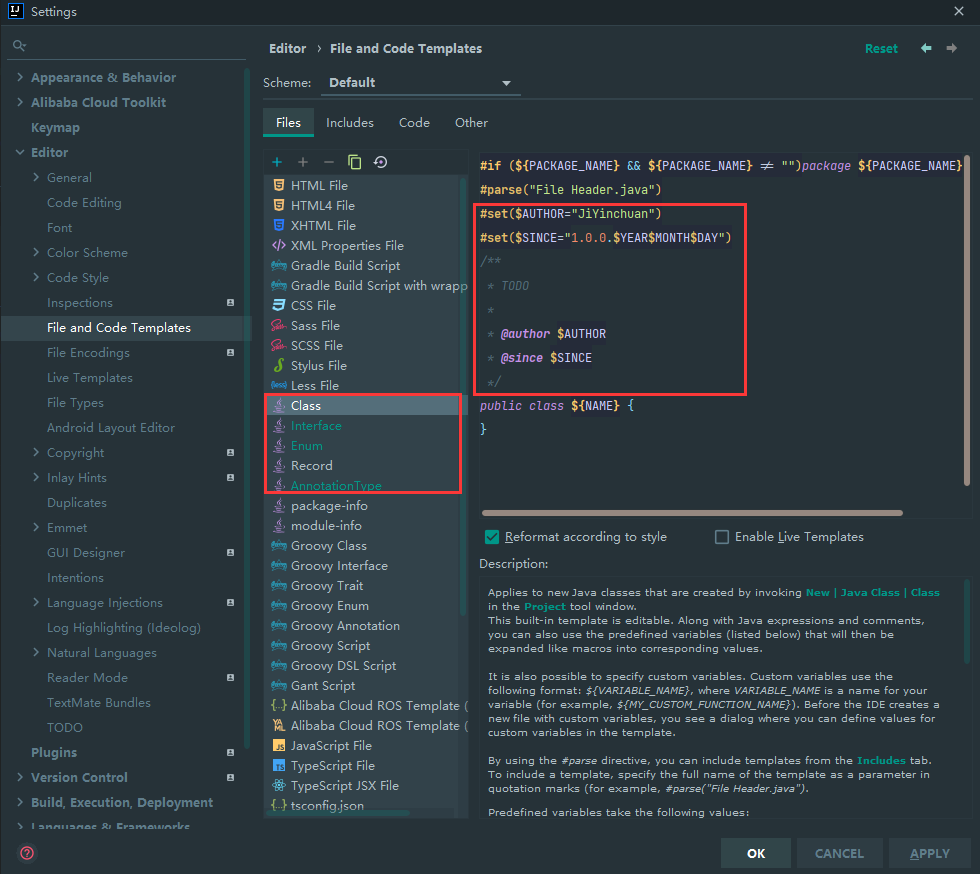
Task: Click the back navigation arrow
Action: [926, 48]
